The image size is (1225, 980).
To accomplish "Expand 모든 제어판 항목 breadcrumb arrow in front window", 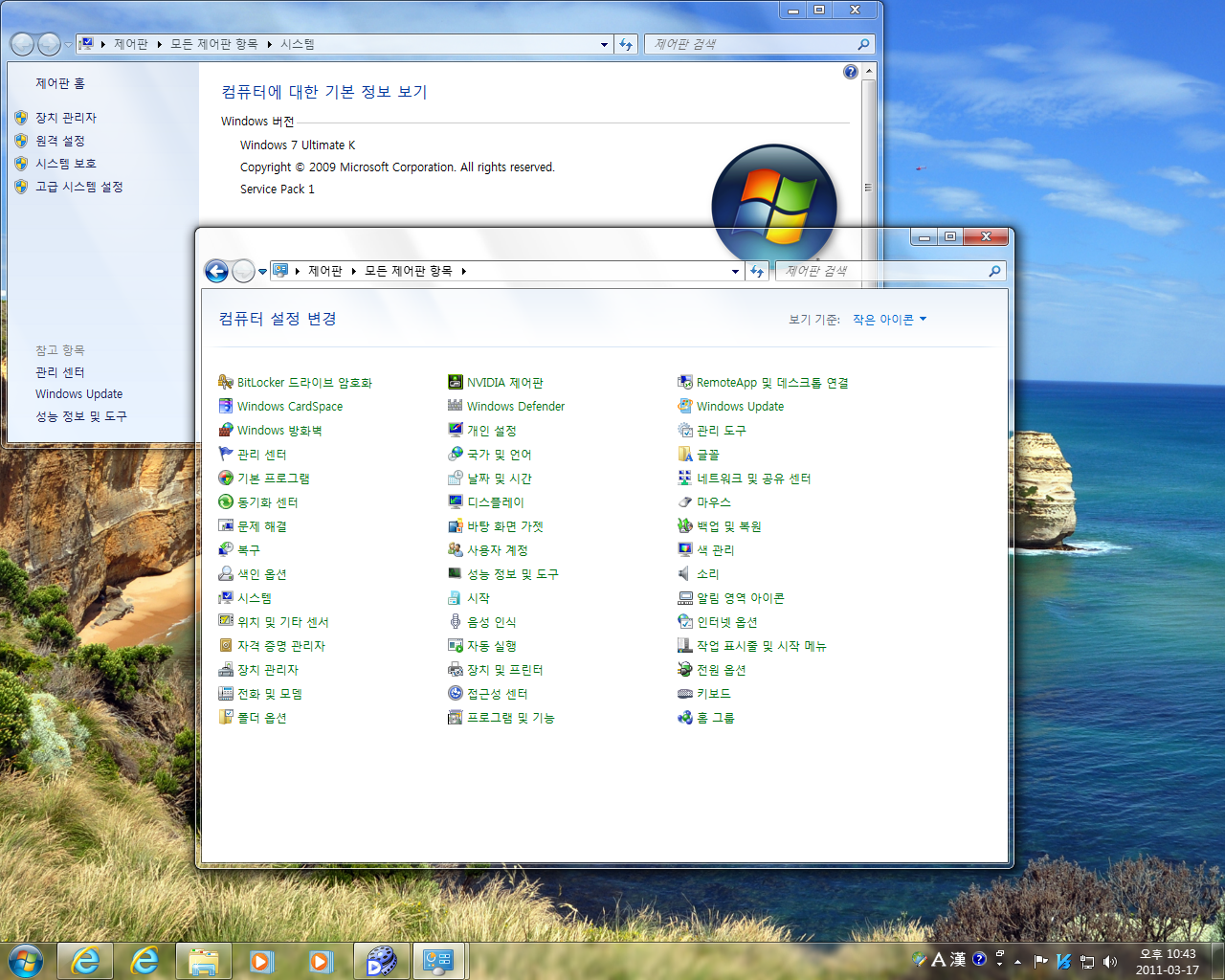I will click(464, 272).
